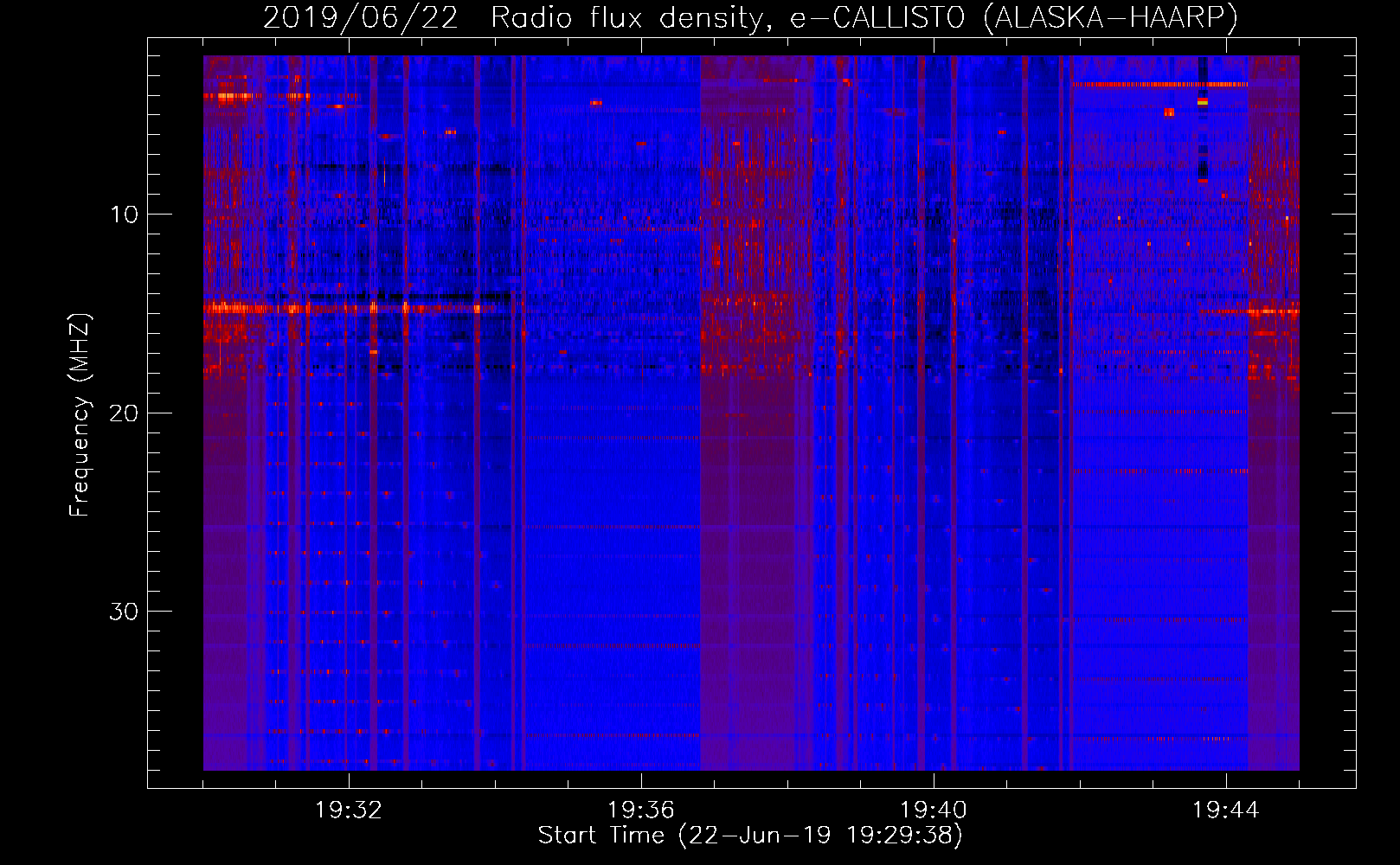Click the 19:32 time tick label

349,811
